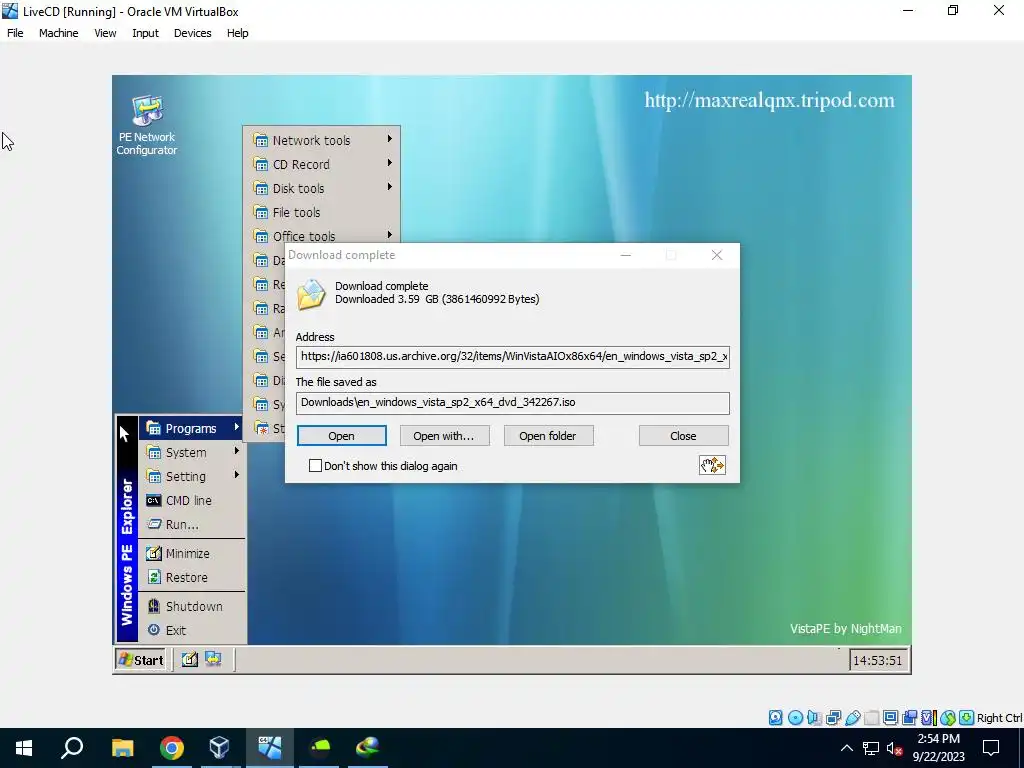Expand Programs submenu in Start menu
This screenshot has width=1024, height=768.
pos(192,428)
